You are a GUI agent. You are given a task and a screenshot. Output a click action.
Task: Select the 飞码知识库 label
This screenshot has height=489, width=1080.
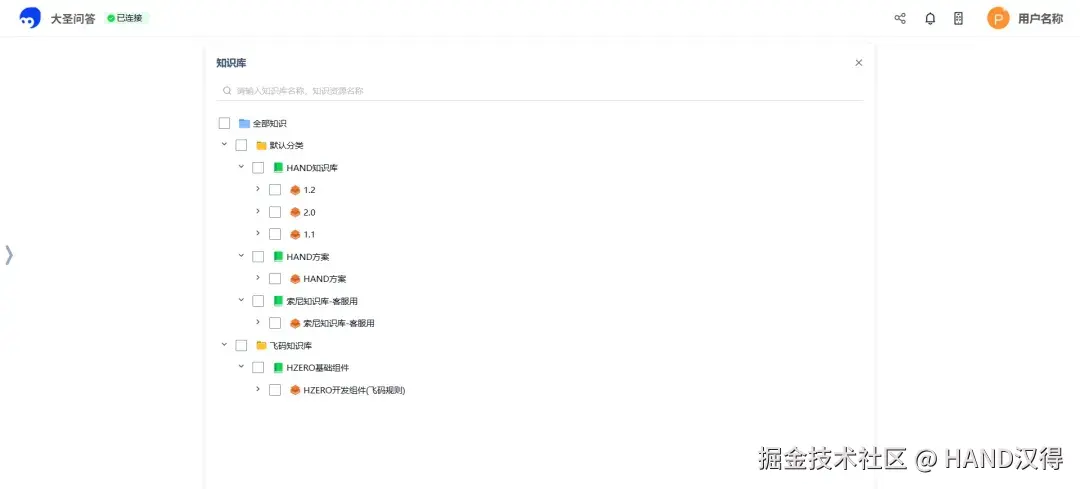point(291,345)
